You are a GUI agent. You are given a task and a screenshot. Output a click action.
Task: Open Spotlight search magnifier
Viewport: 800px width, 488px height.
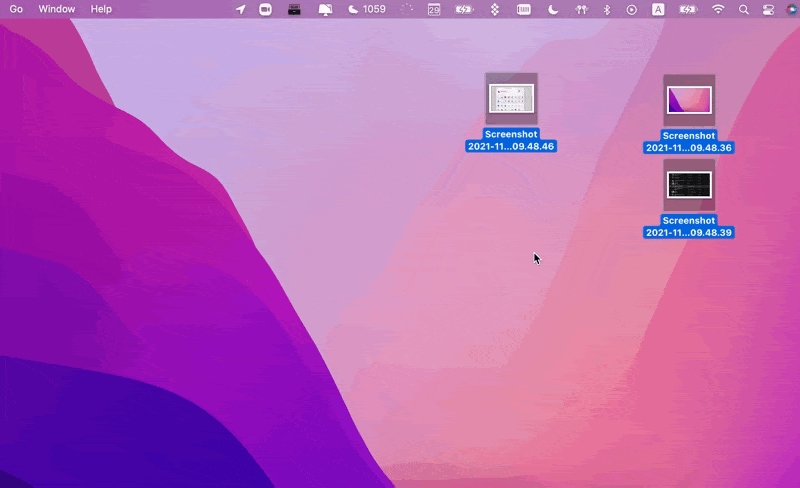[x=744, y=9]
